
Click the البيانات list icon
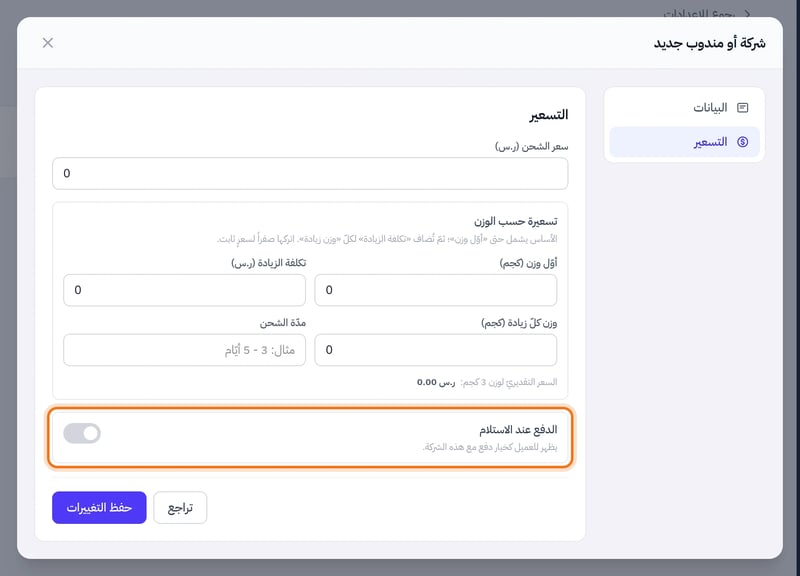[742, 108]
